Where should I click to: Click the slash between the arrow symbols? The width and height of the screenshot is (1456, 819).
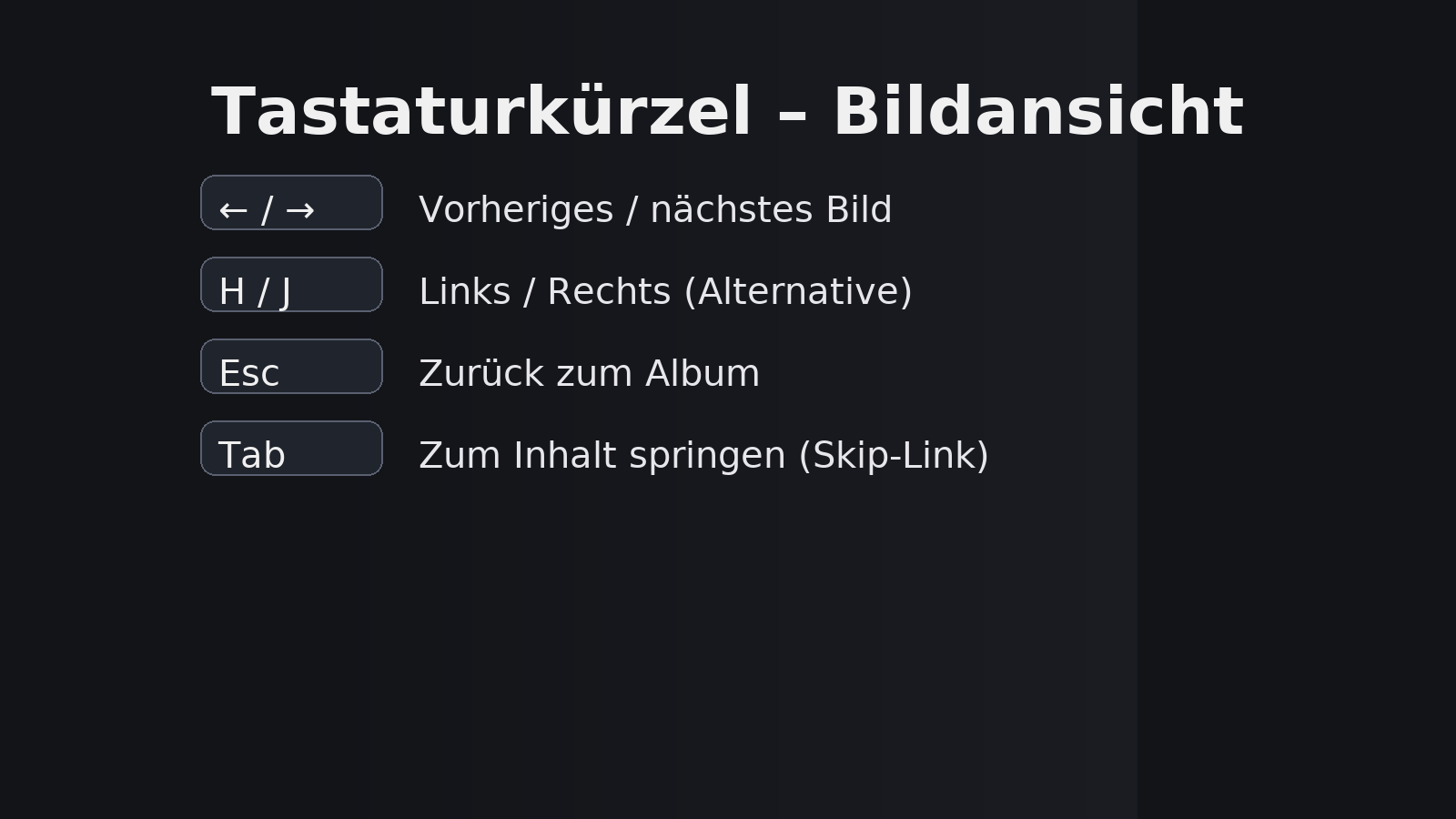[x=267, y=210]
